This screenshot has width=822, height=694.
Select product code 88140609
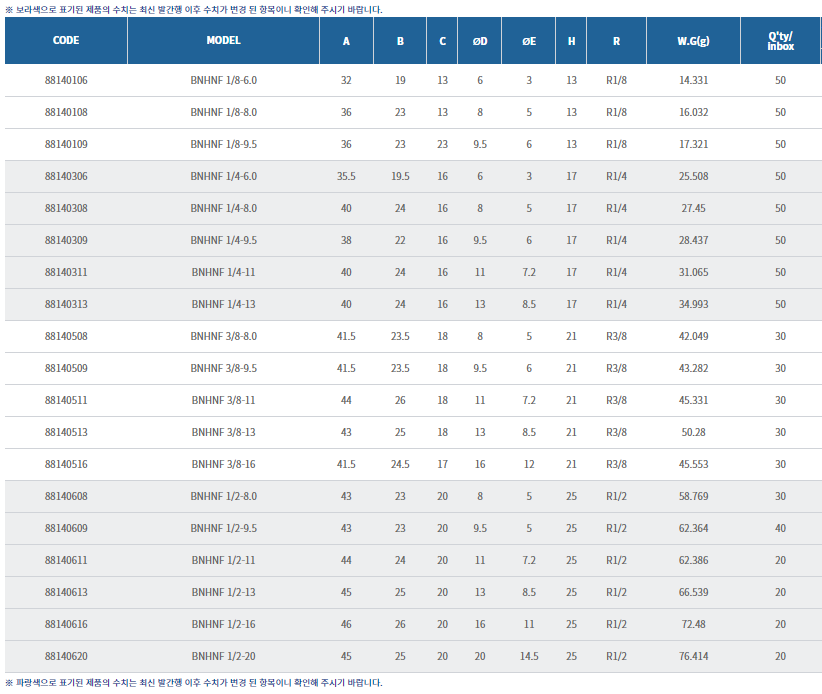(66, 528)
